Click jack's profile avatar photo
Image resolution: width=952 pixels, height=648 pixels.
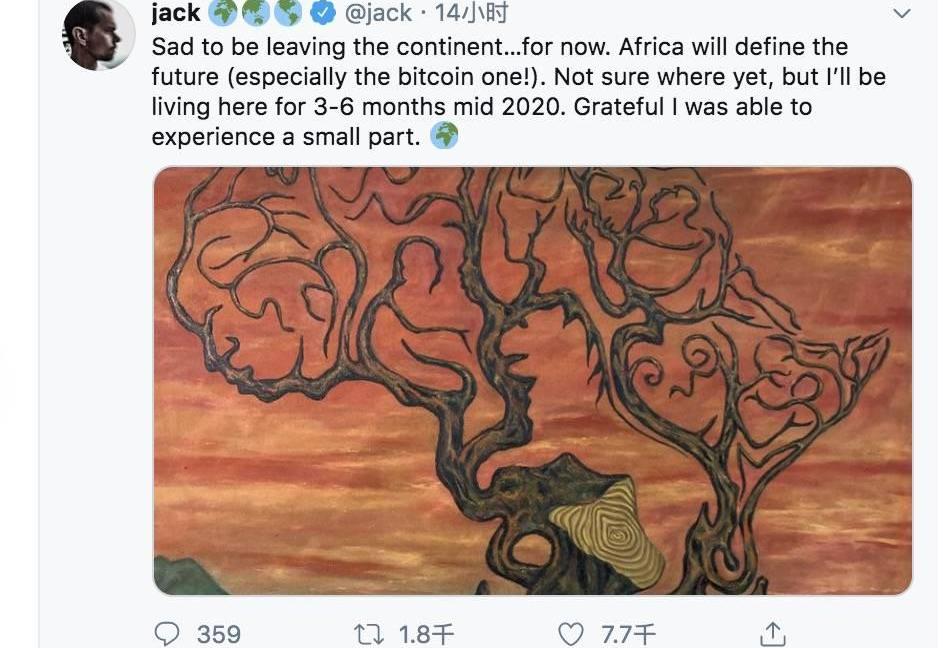[99, 35]
